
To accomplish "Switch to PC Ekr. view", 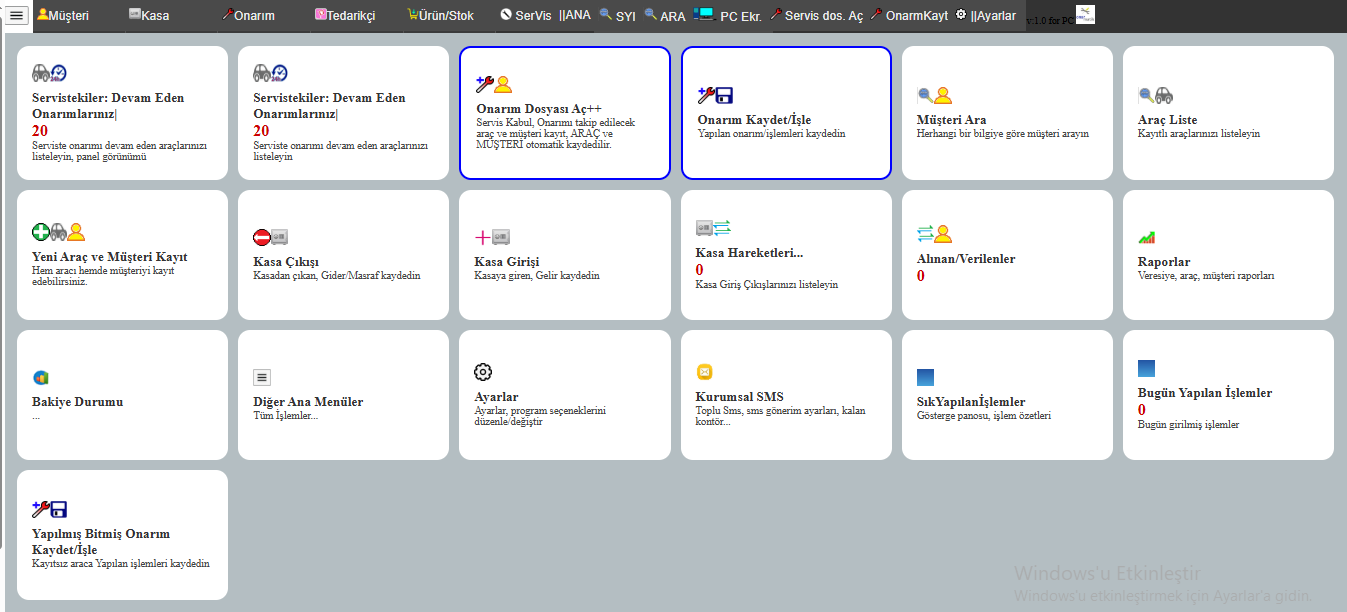I will (727, 15).
